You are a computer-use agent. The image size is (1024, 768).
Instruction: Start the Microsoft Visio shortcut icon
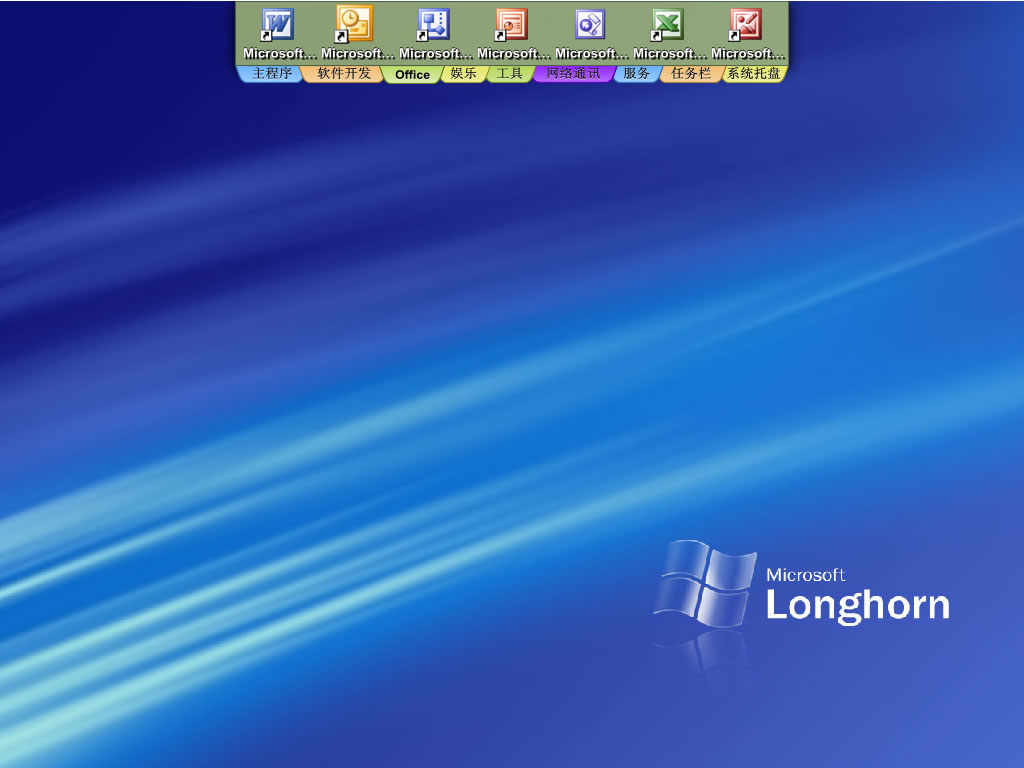pyautogui.click(x=432, y=25)
